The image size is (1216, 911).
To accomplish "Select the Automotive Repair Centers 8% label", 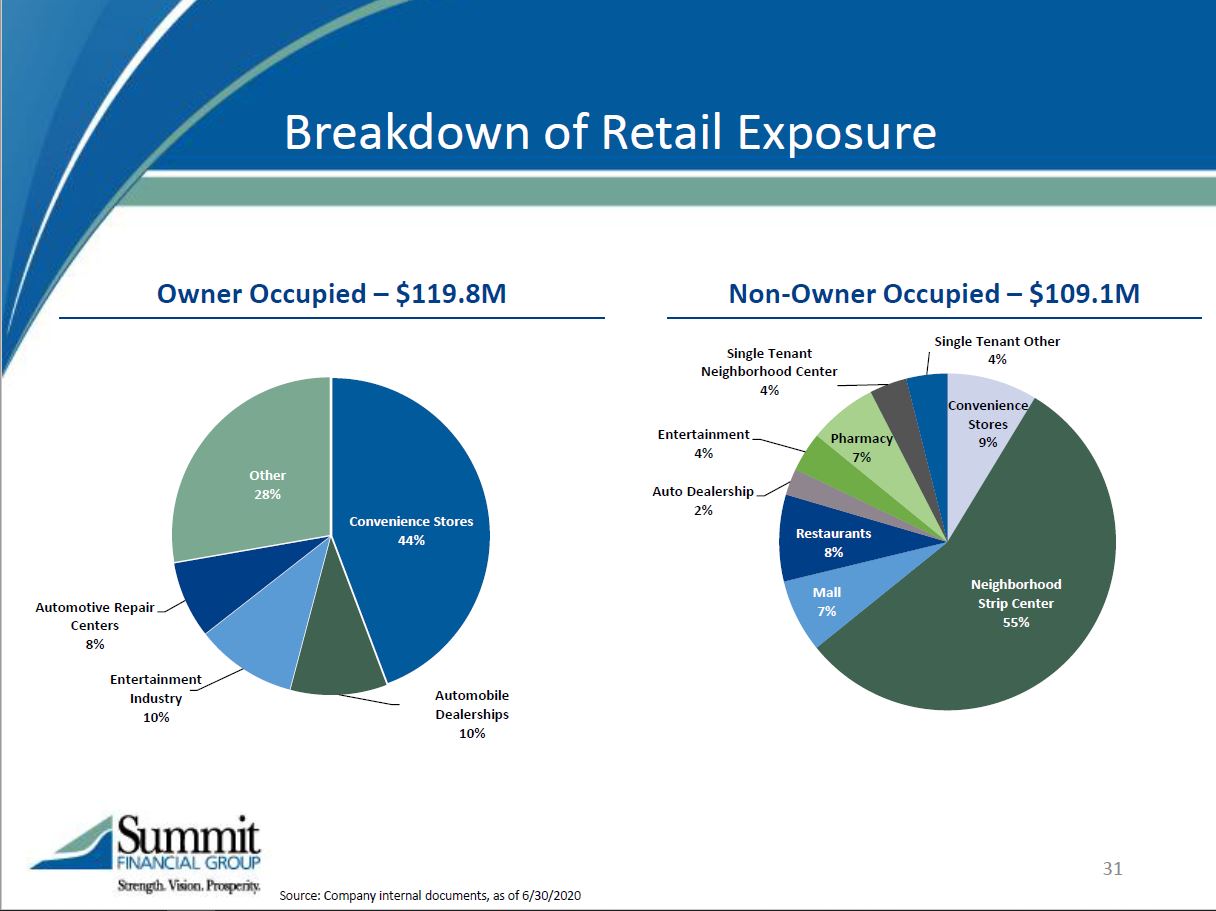I will (95, 625).
